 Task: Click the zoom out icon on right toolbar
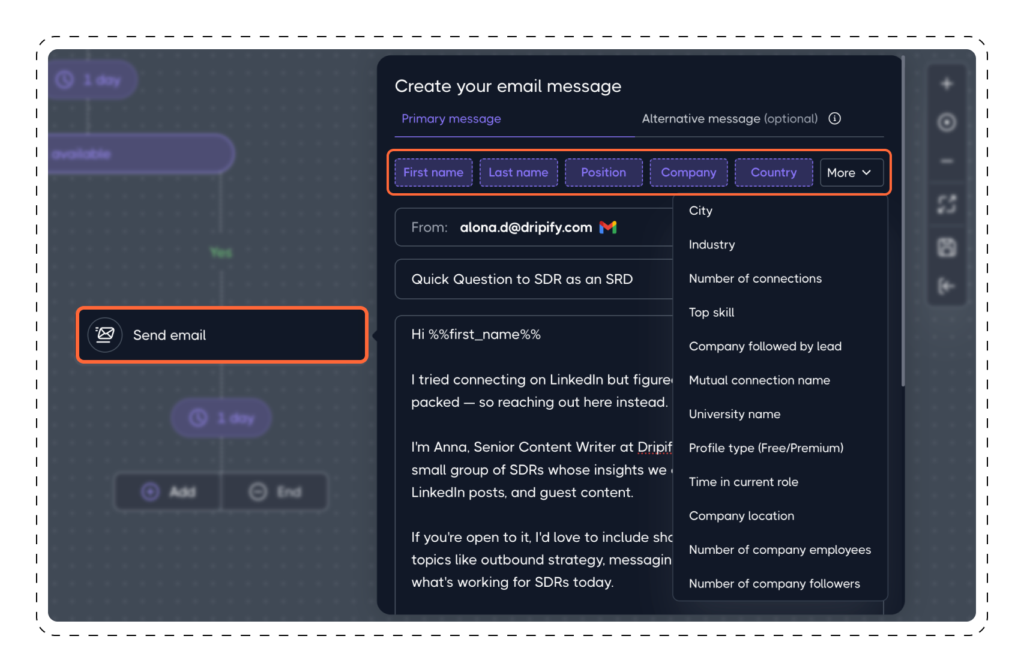click(947, 160)
